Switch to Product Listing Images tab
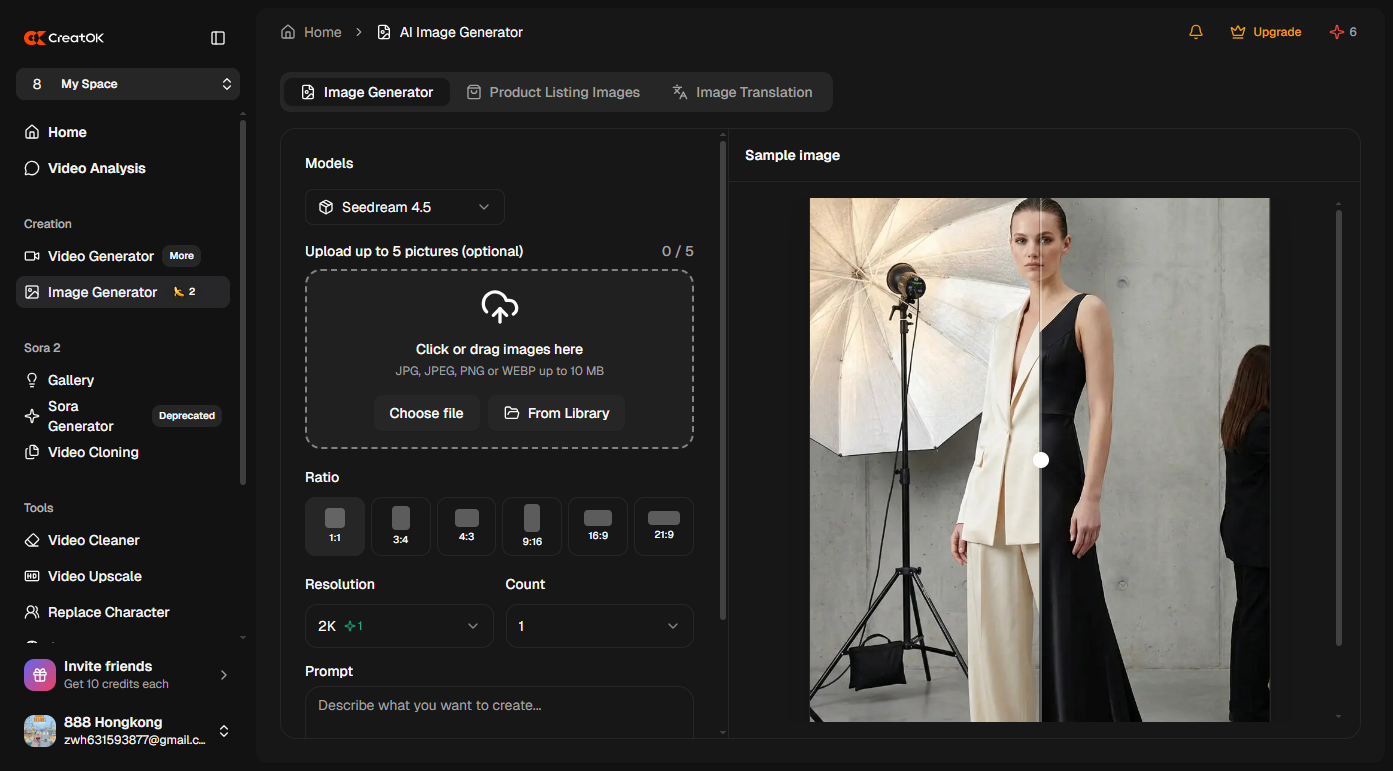1393x771 pixels. point(553,92)
